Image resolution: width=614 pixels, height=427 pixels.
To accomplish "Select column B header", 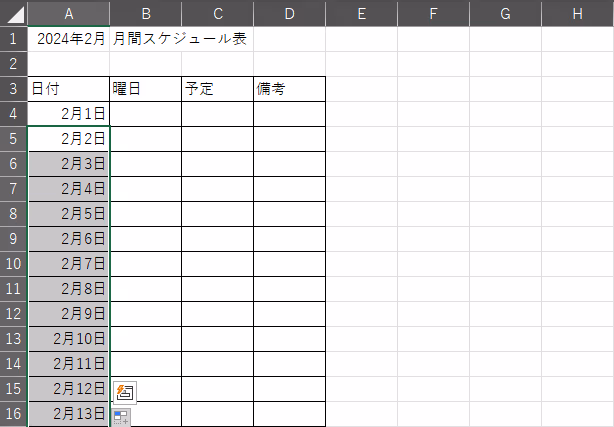I will tap(146, 13).
